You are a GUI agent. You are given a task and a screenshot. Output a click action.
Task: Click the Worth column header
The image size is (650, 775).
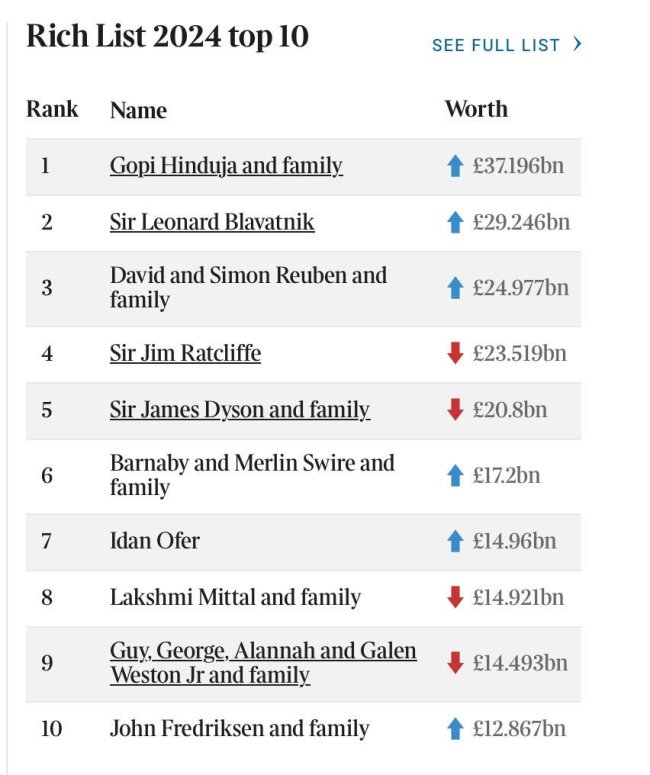click(476, 109)
